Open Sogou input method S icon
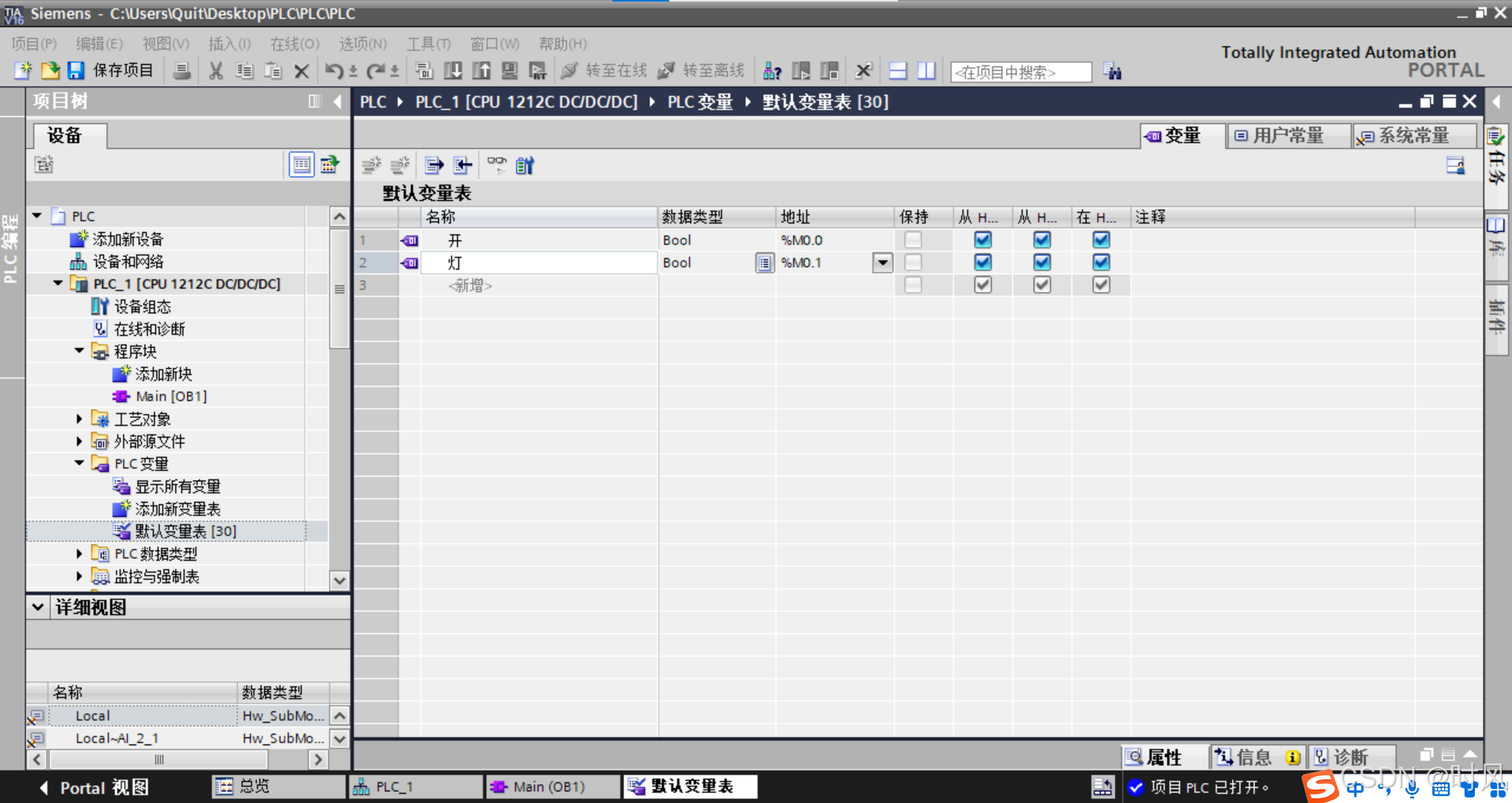Screen dimensions: 1512x803 [x=1320, y=786]
